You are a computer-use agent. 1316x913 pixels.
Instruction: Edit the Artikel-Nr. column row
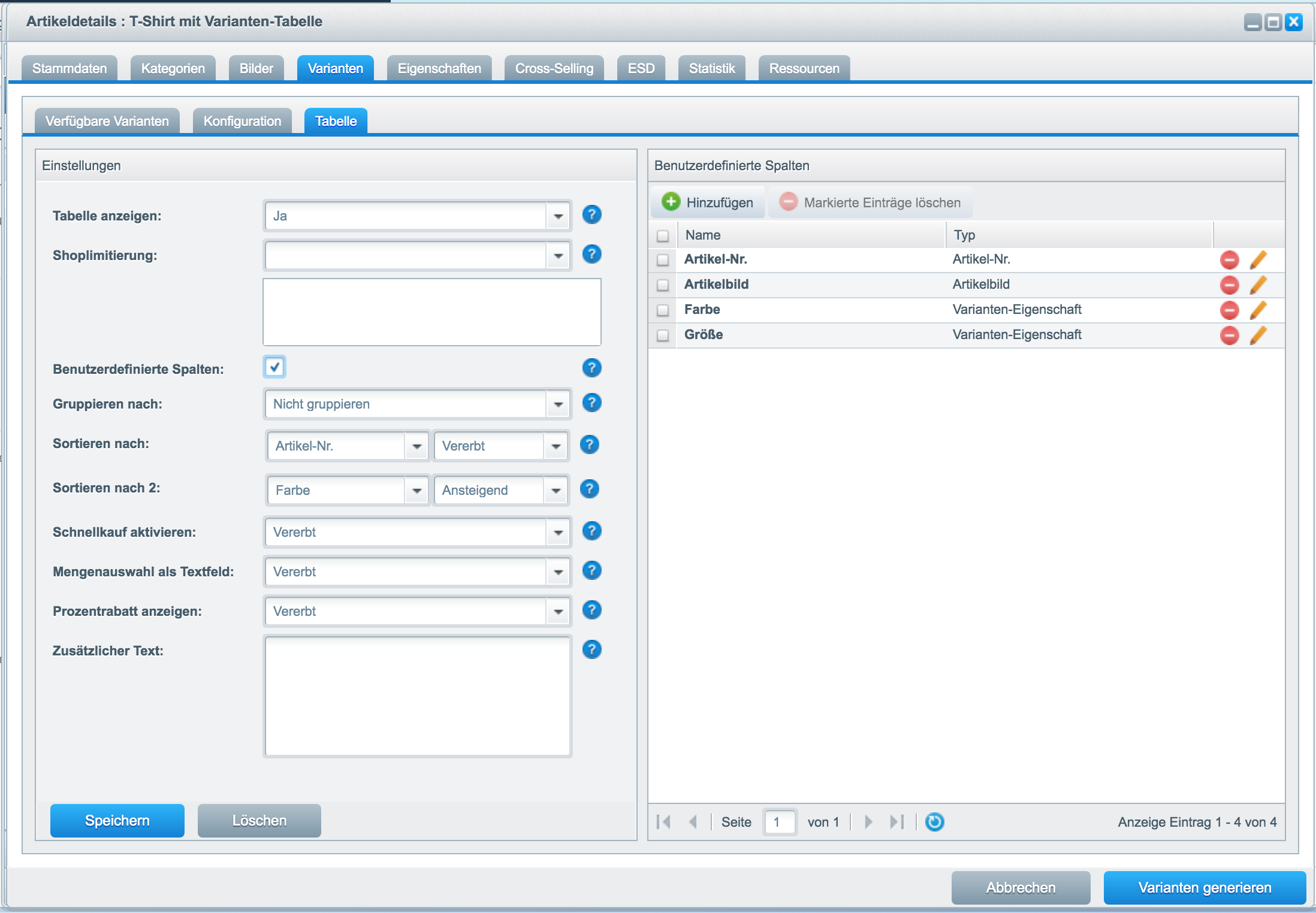(x=1258, y=260)
